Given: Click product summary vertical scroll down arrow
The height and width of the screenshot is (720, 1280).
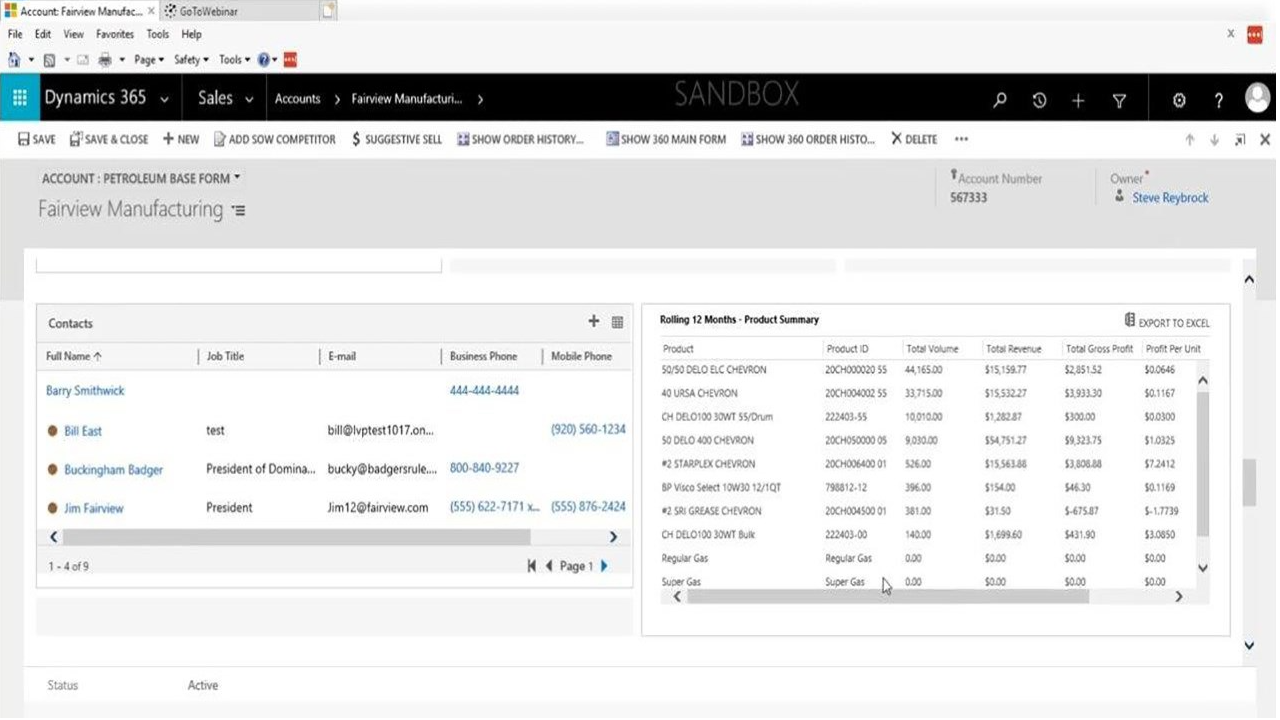Looking at the screenshot, I should (1203, 568).
